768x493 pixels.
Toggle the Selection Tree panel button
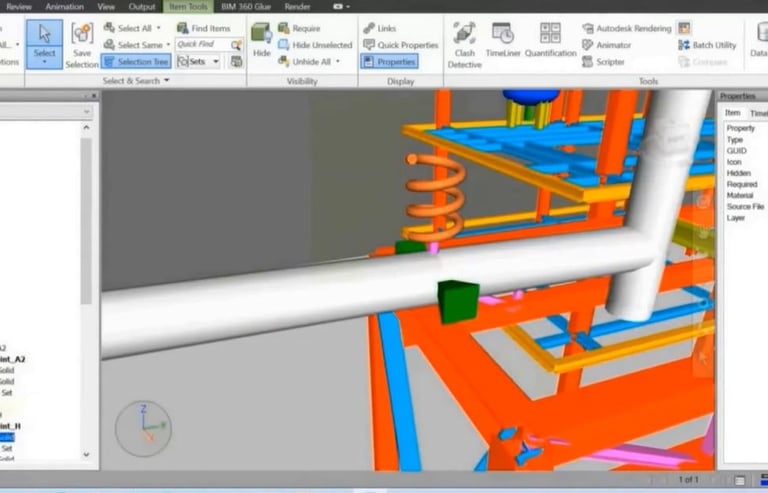[136, 61]
